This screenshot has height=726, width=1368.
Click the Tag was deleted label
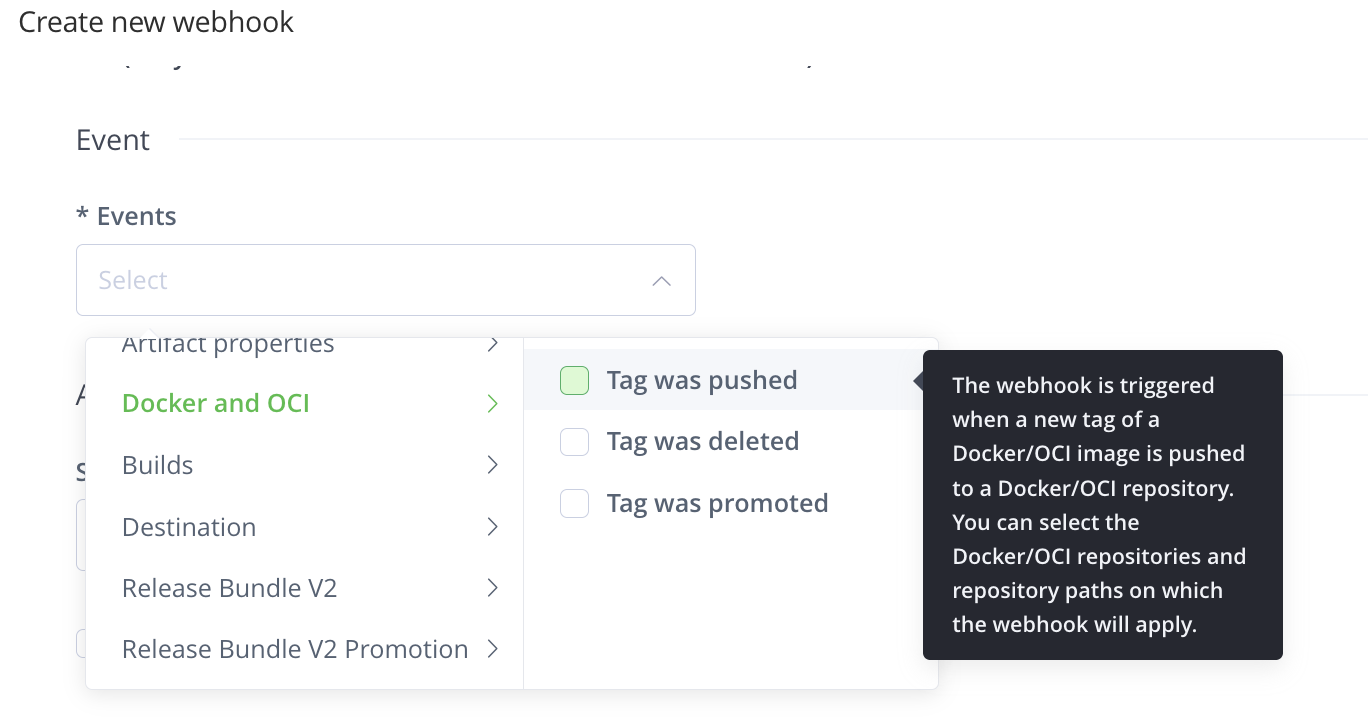(703, 442)
